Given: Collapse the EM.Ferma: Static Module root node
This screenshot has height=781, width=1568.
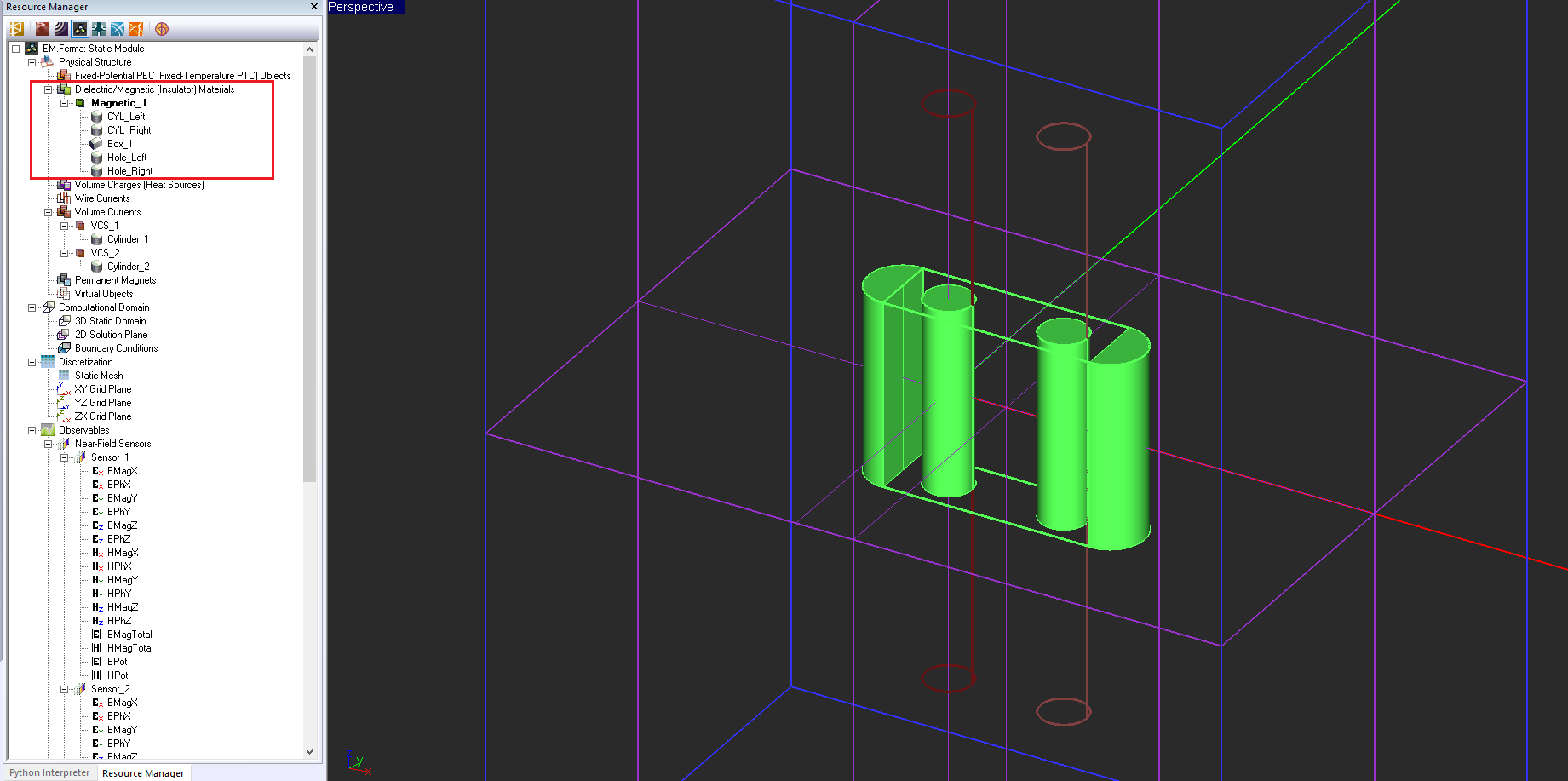Looking at the screenshot, I should click(x=15, y=49).
